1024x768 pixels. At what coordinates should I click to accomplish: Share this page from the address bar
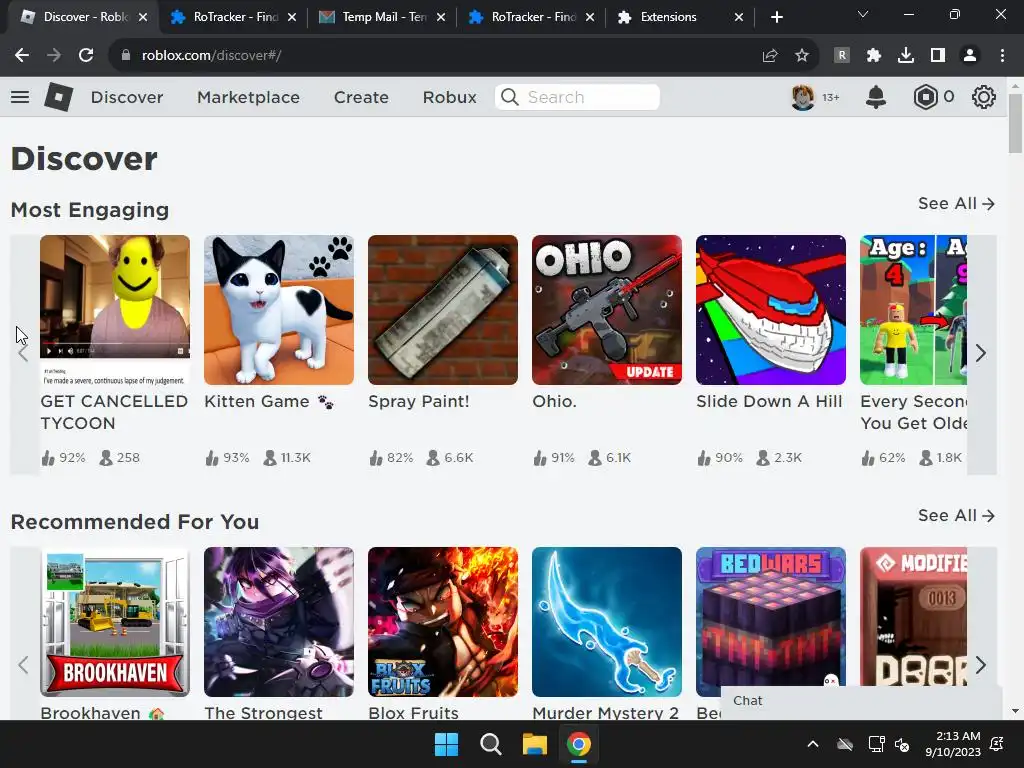coord(770,56)
